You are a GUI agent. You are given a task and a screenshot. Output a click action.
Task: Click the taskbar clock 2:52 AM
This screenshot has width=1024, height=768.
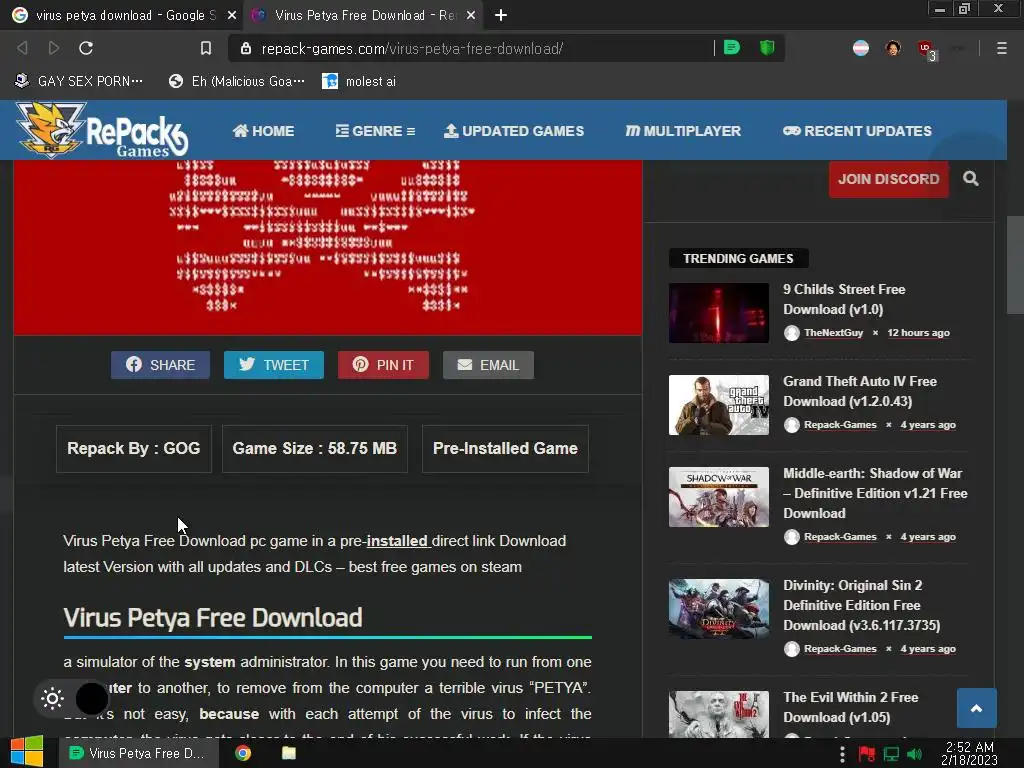click(969, 753)
